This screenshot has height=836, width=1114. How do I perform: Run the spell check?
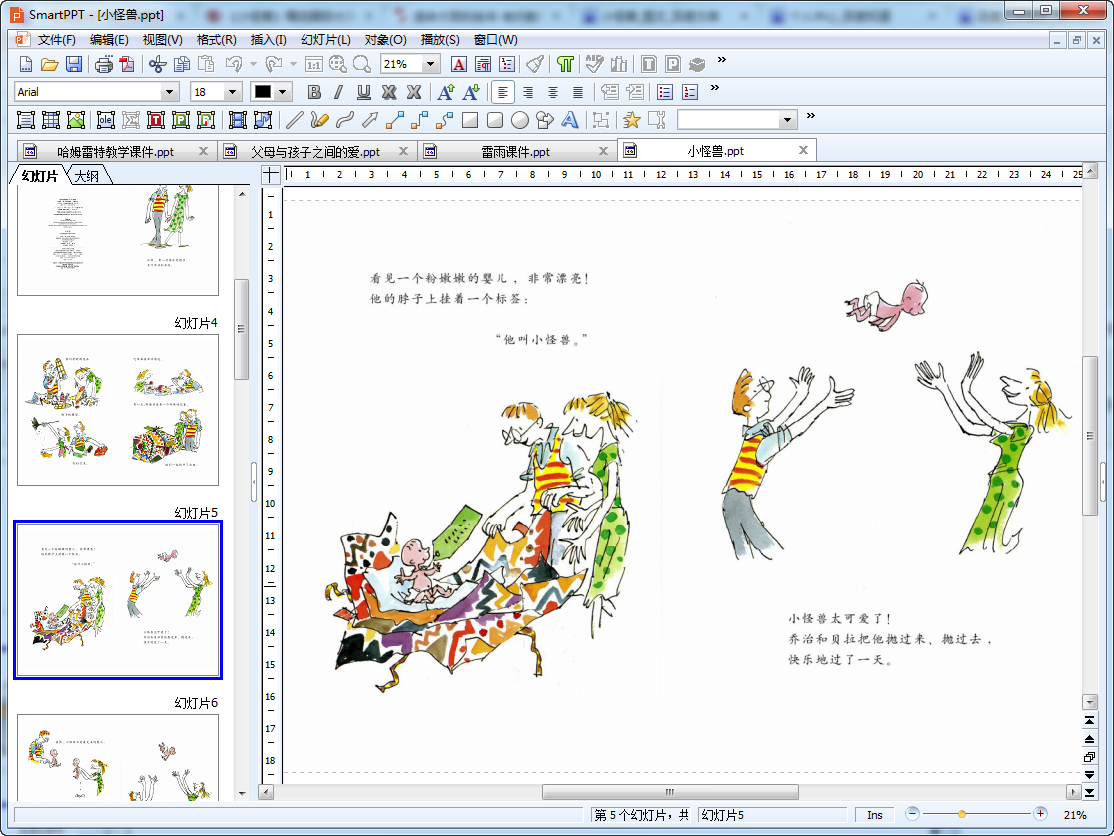pos(595,65)
